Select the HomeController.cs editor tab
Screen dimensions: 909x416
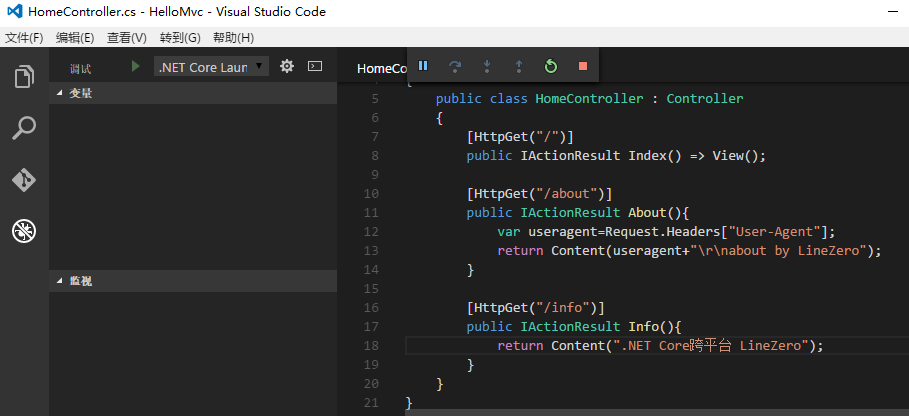pos(381,68)
